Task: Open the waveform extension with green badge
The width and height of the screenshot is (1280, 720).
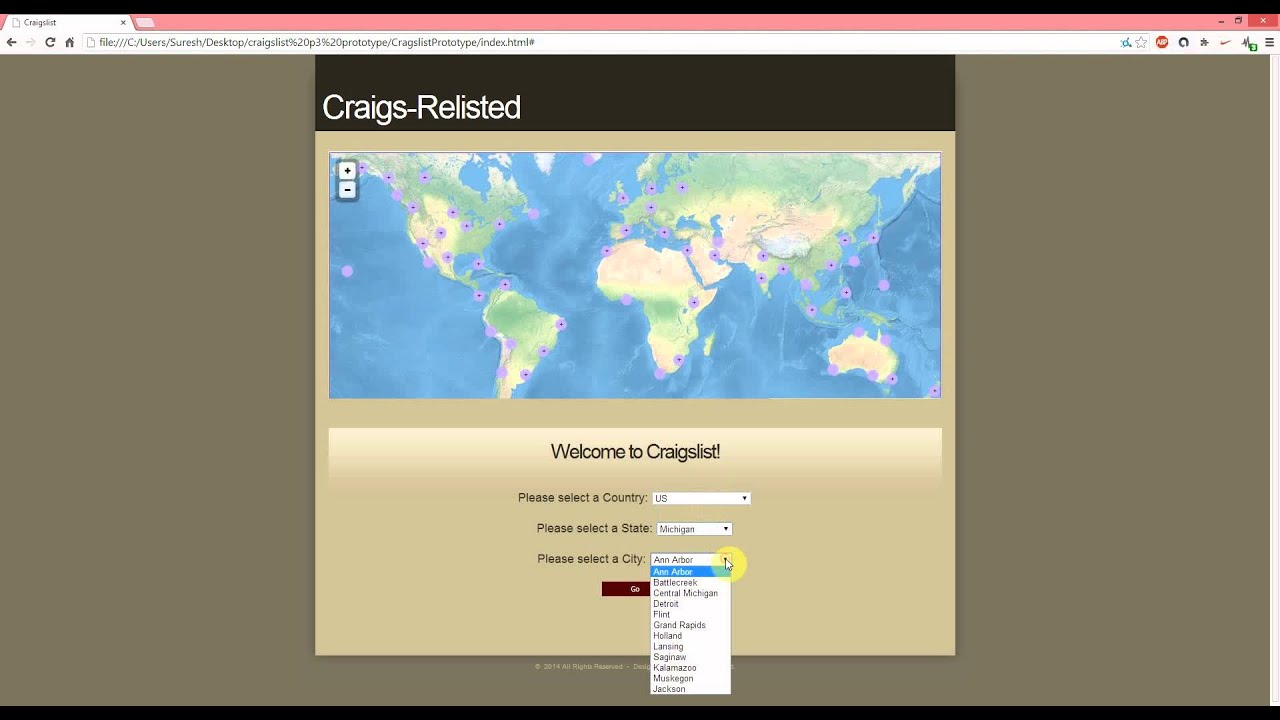Action: coord(1248,43)
